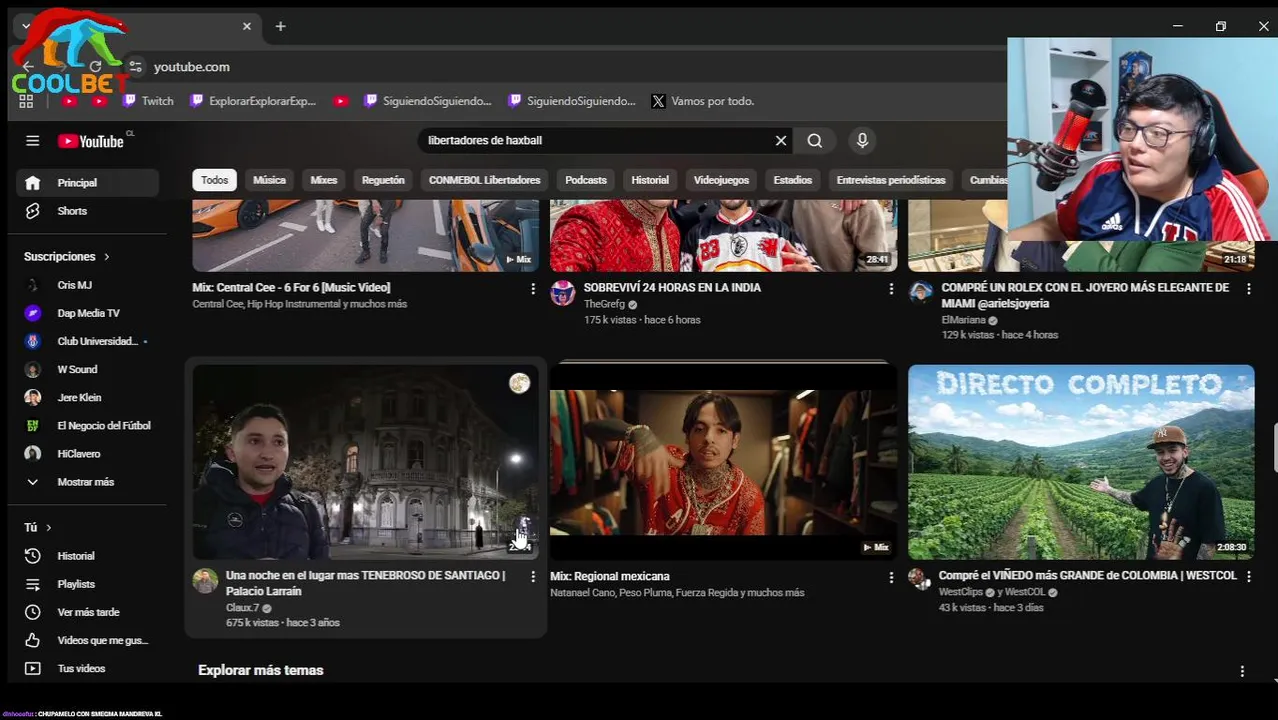Viewport: 1278px width, 720px height.
Task: Open ElMariana channel avatar
Action: 920,292
